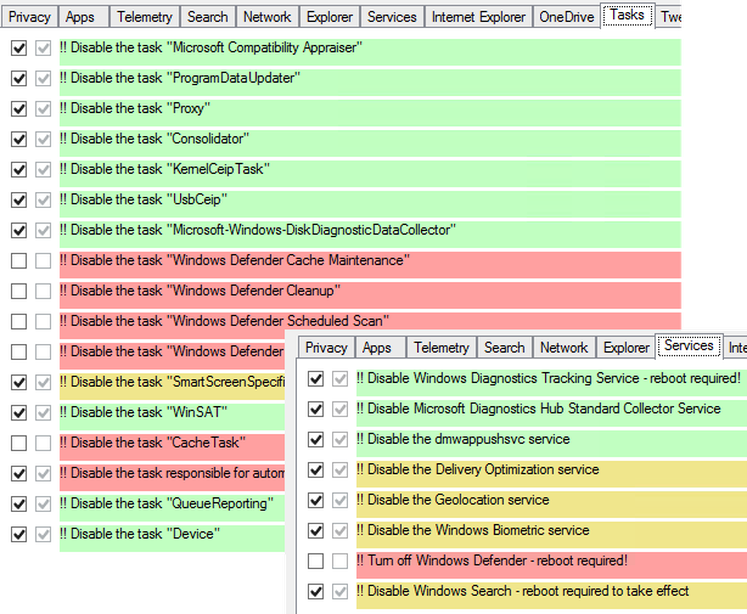
Task: Open Explorer tab in the lower window
Action: (626, 348)
